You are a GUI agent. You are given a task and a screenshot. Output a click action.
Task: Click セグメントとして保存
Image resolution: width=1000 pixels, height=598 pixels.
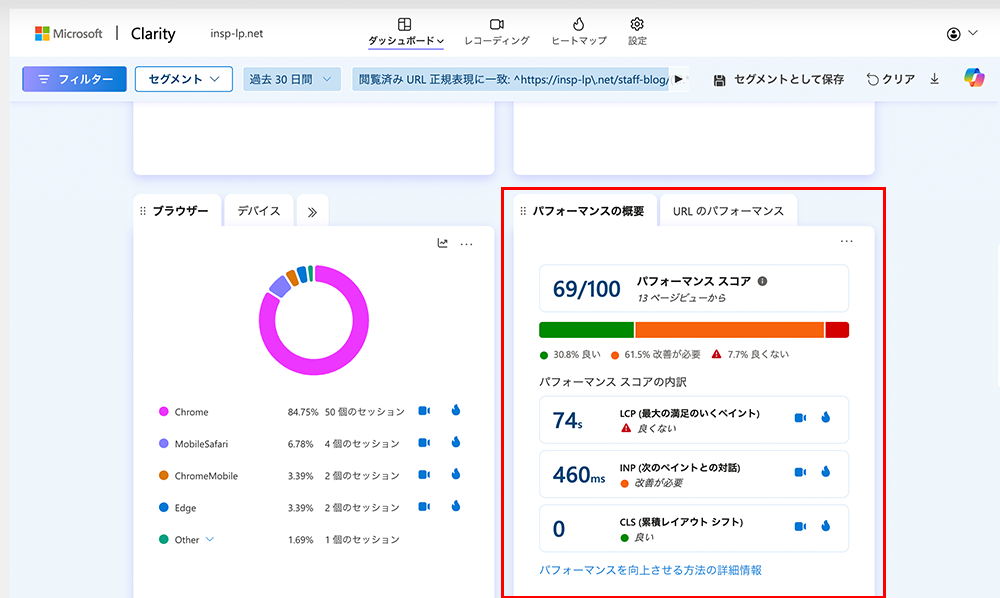(779, 80)
